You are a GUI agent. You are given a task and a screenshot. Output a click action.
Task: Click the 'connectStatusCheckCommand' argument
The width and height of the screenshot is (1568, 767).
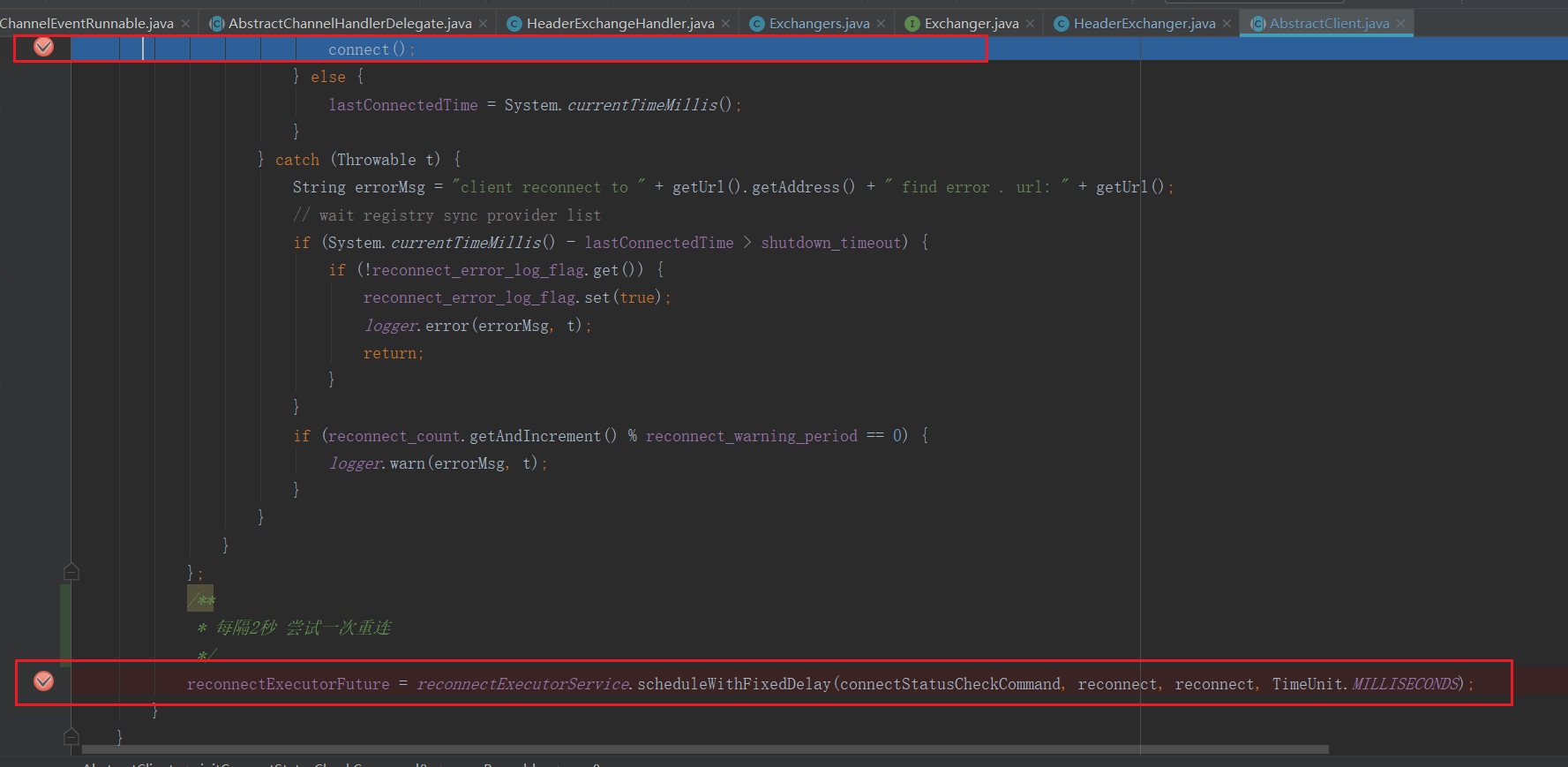click(x=950, y=684)
